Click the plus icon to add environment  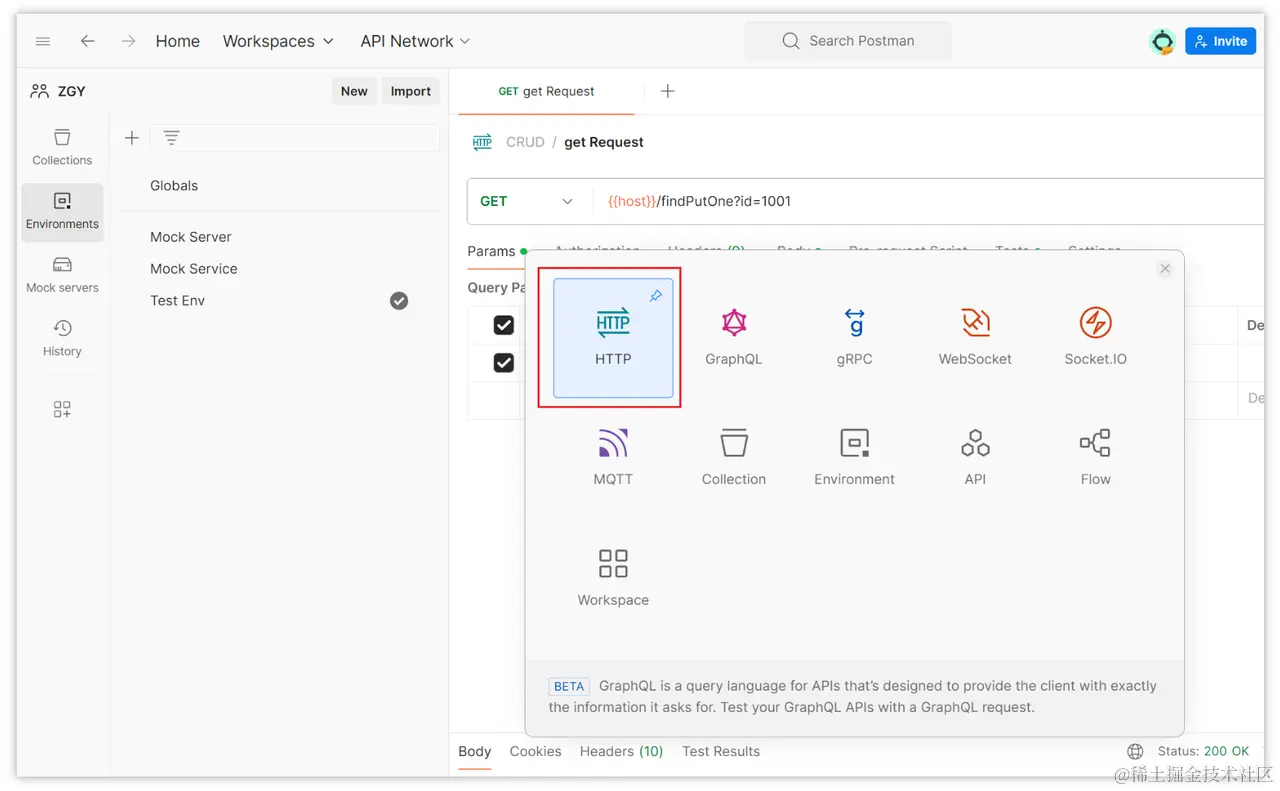(x=131, y=138)
